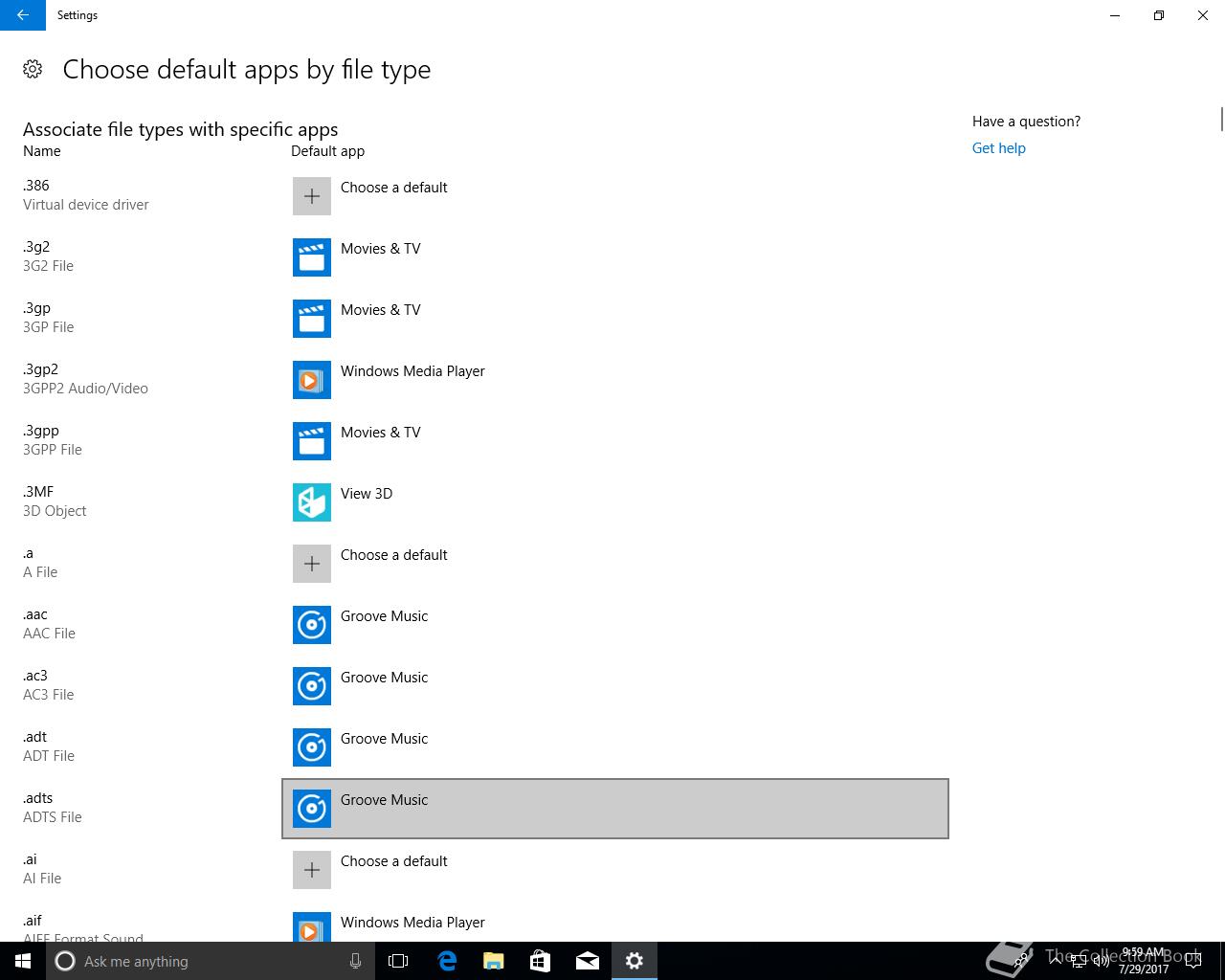Select the .3gp2 3GPP2 Audio/Video entry
Image resolution: width=1225 pixels, height=980 pixels.
click(85, 379)
